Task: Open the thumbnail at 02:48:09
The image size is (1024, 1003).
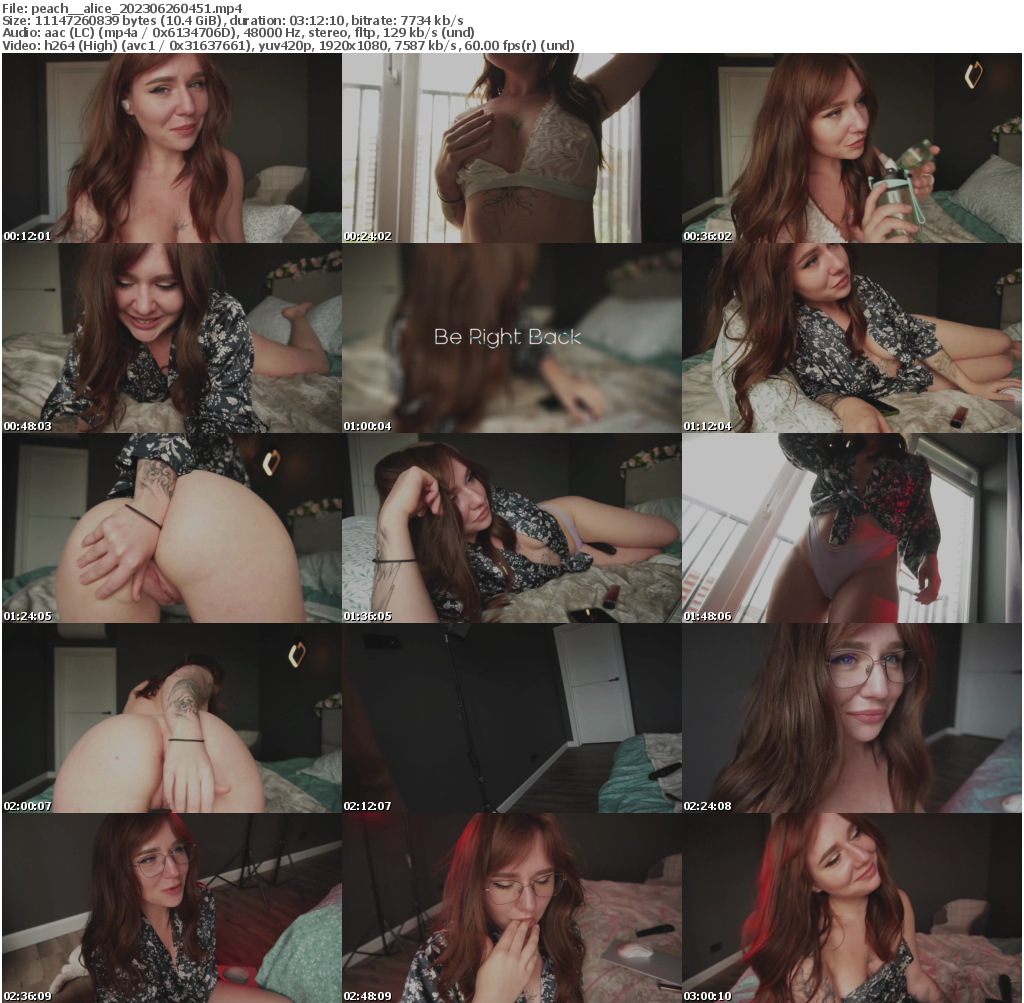Action: (511, 908)
